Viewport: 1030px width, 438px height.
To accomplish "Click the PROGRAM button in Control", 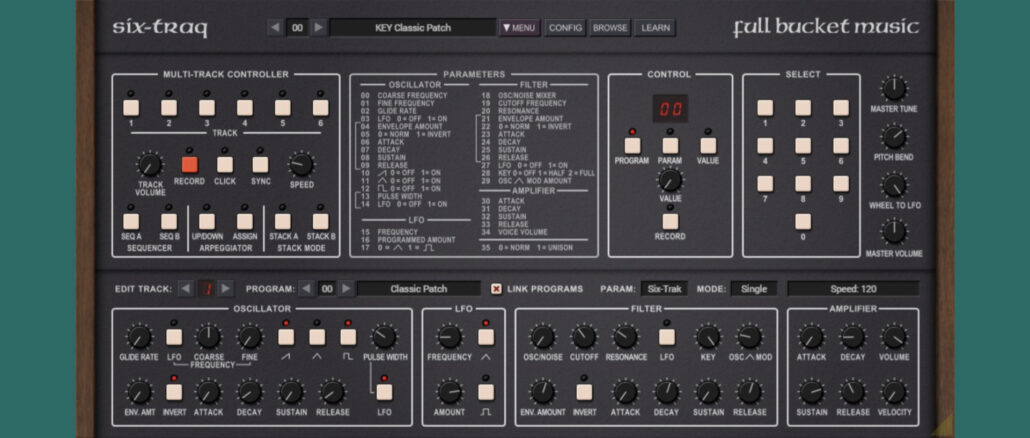I will pyautogui.click(x=632, y=145).
